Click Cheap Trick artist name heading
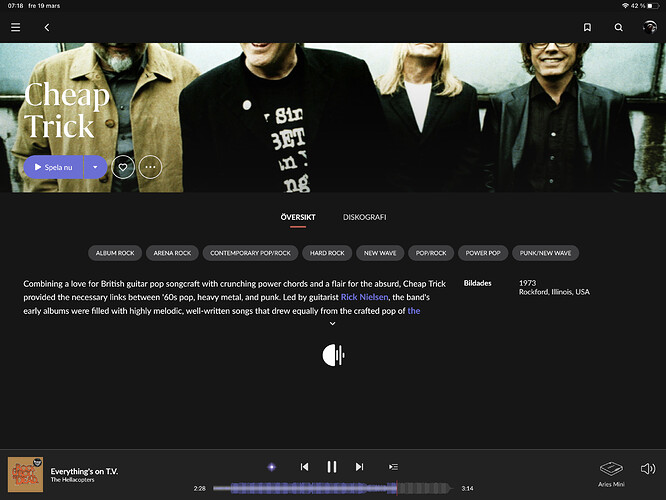 (67, 110)
